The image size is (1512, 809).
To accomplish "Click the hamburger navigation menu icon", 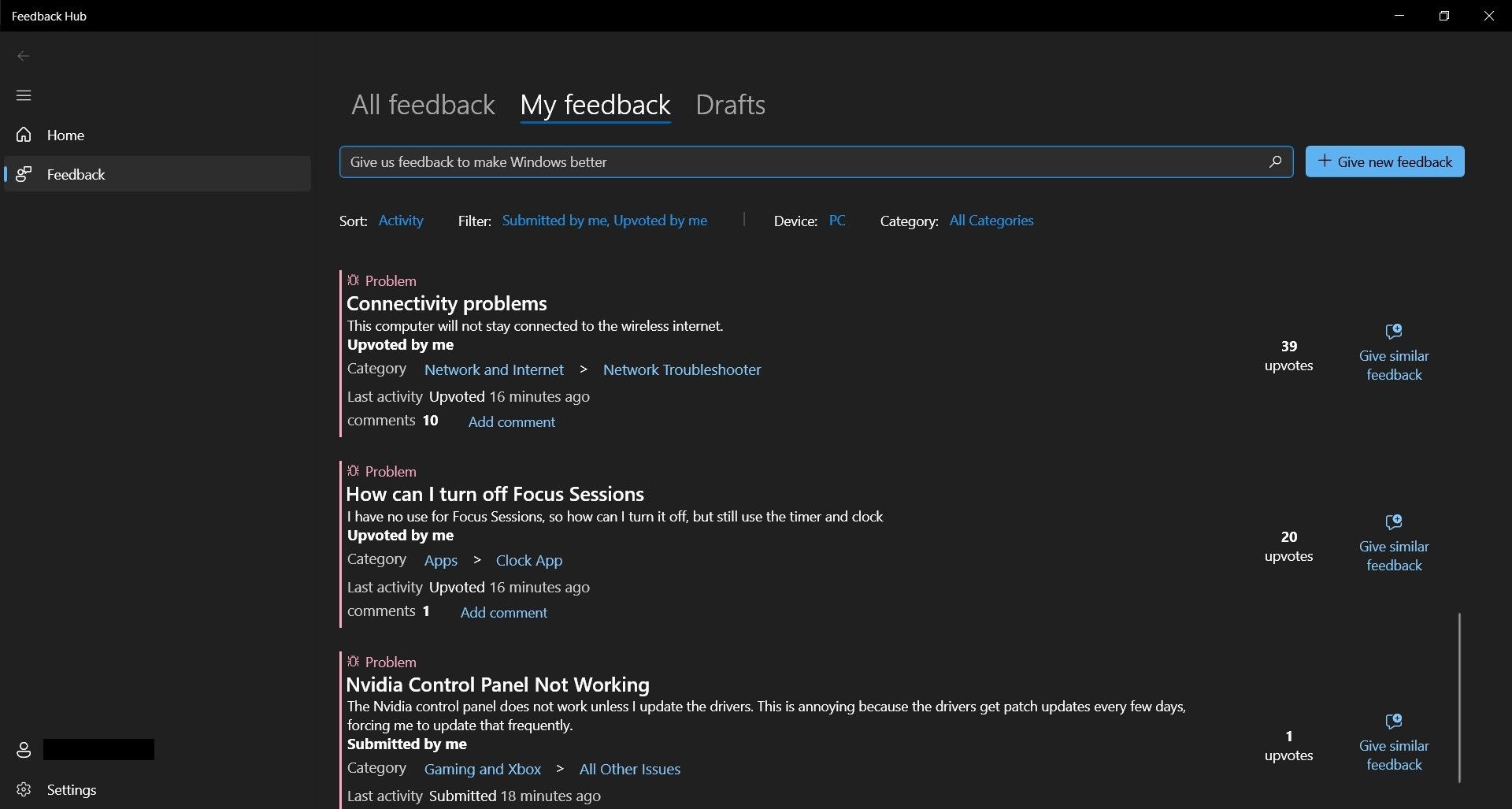I will (24, 95).
